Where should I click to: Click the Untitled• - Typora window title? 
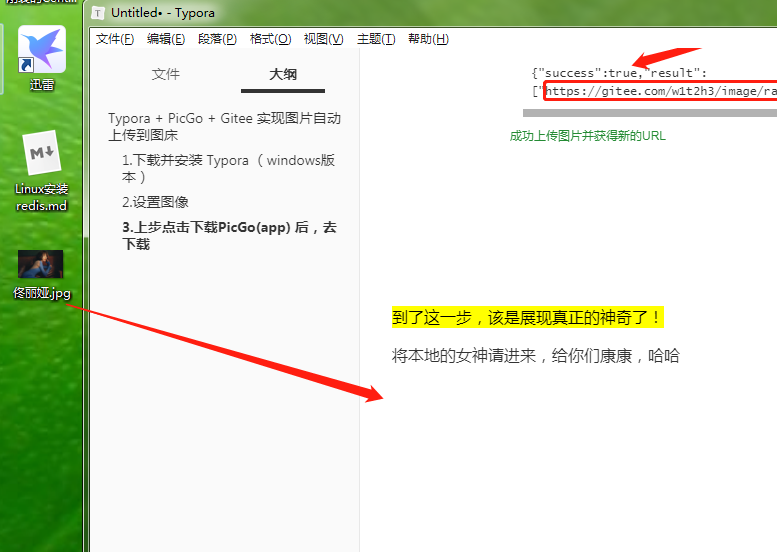tap(163, 13)
